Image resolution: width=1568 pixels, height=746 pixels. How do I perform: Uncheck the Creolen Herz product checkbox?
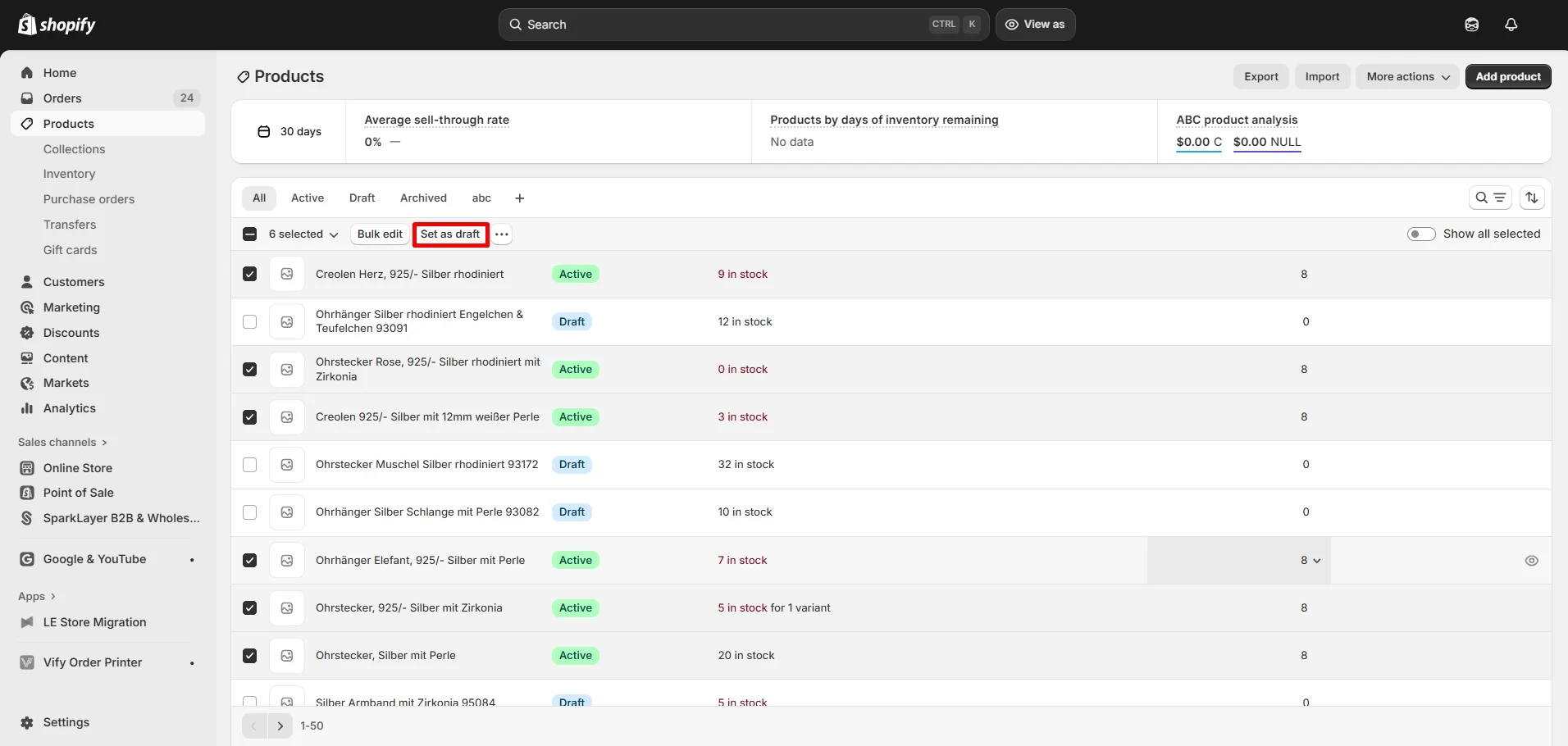[248, 273]
